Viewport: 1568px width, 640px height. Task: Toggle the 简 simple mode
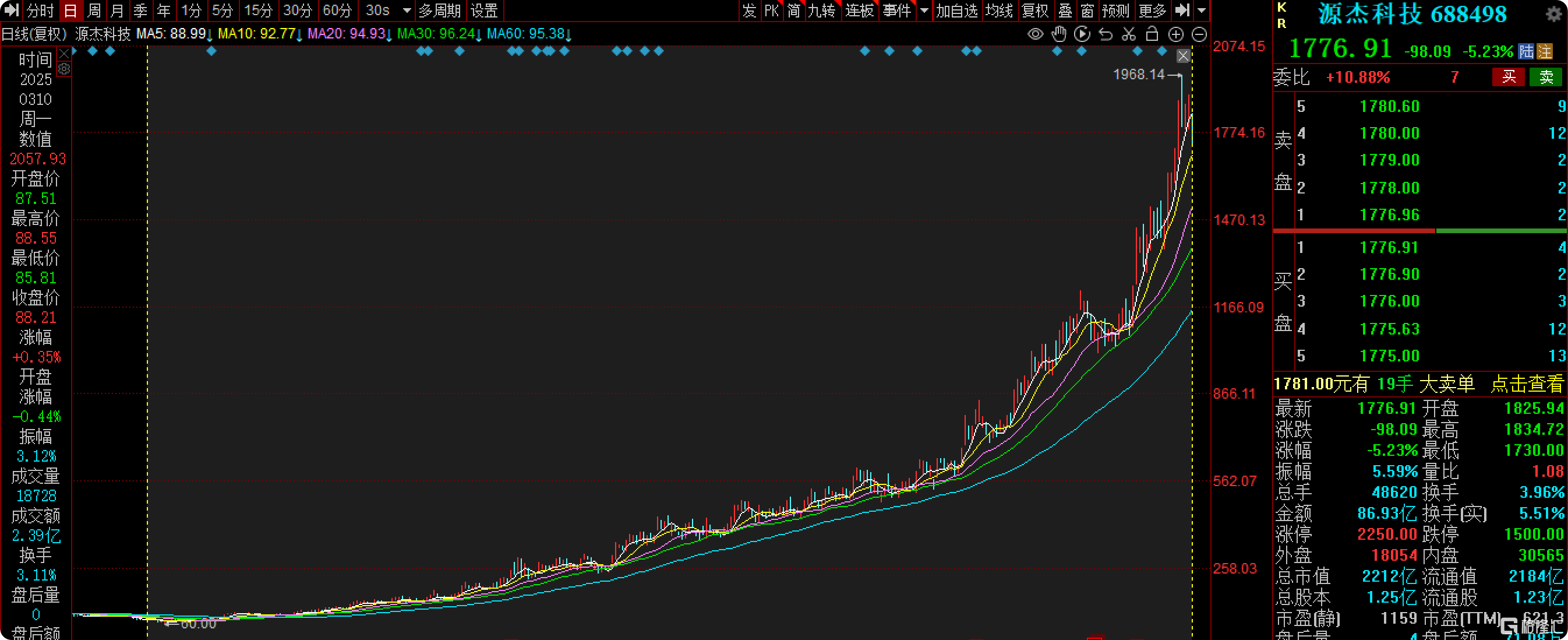point(794,10)
